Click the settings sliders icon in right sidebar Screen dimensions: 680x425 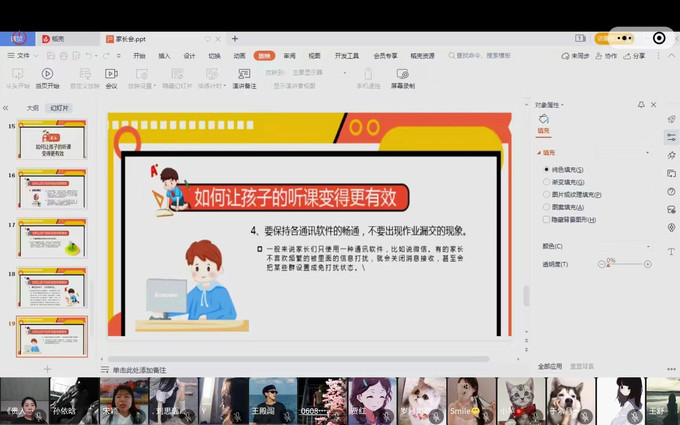tap(671, 137)
